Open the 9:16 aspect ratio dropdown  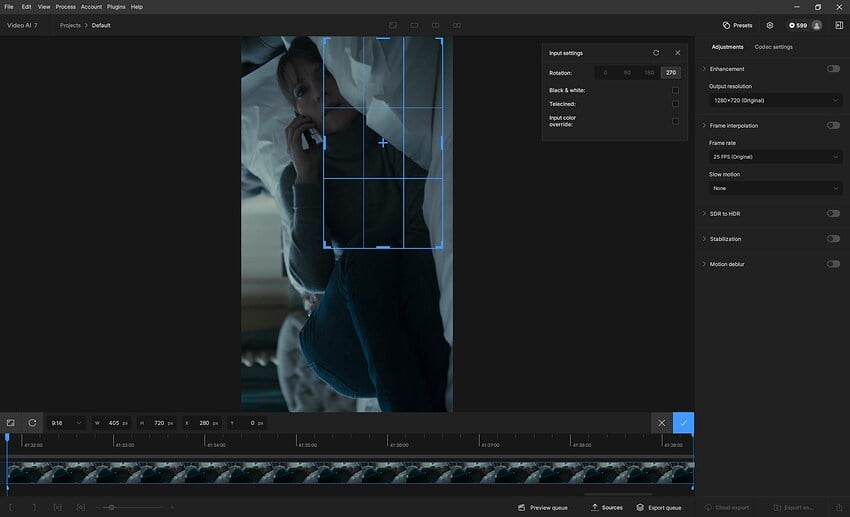(66, 423)
